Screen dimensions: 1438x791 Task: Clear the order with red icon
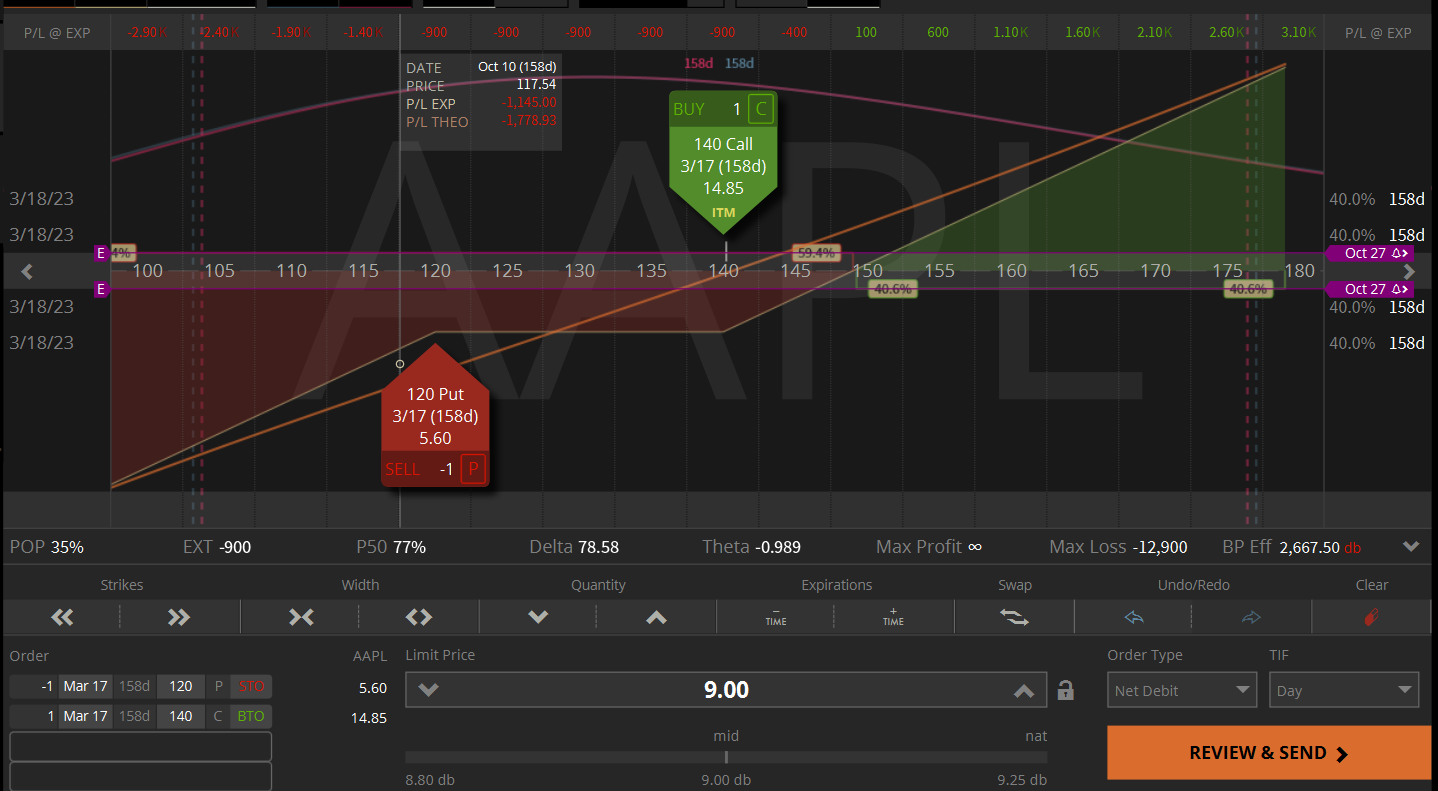click(x=1371, y=617)
